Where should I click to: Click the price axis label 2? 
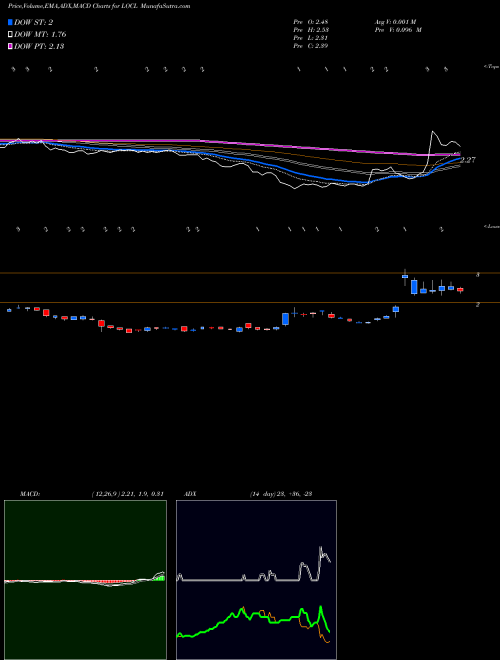tap(477, 304)
